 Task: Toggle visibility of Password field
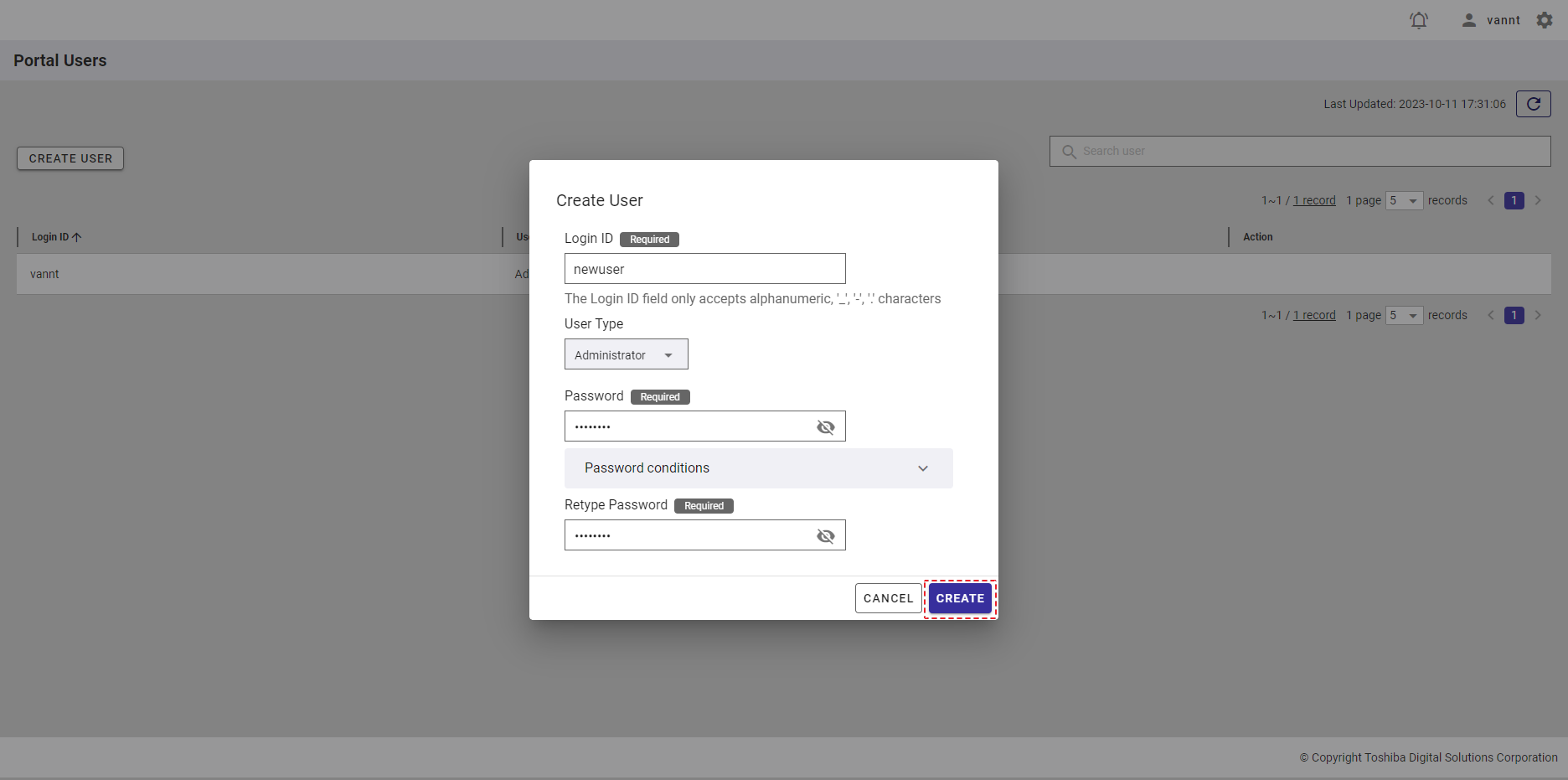(x=825, y=427)
